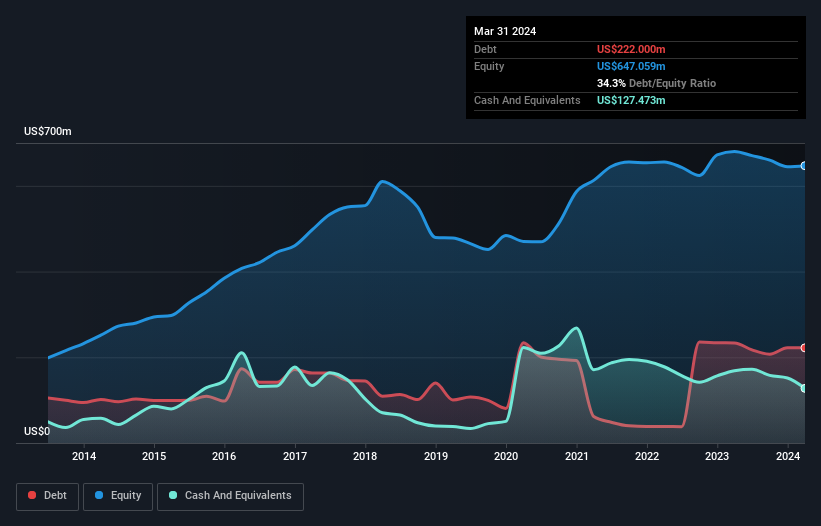This screenshot has width=821, height=526.
Task: Click the red Debt legend dot
Action: 32,495
